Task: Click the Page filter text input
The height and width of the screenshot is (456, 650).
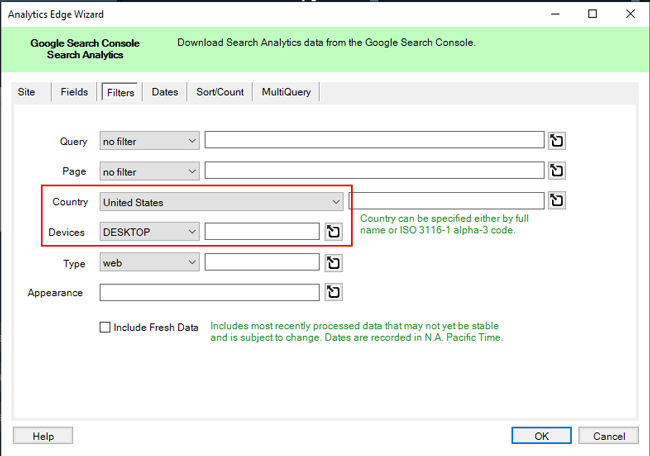Action: click(x=374, y=170)
